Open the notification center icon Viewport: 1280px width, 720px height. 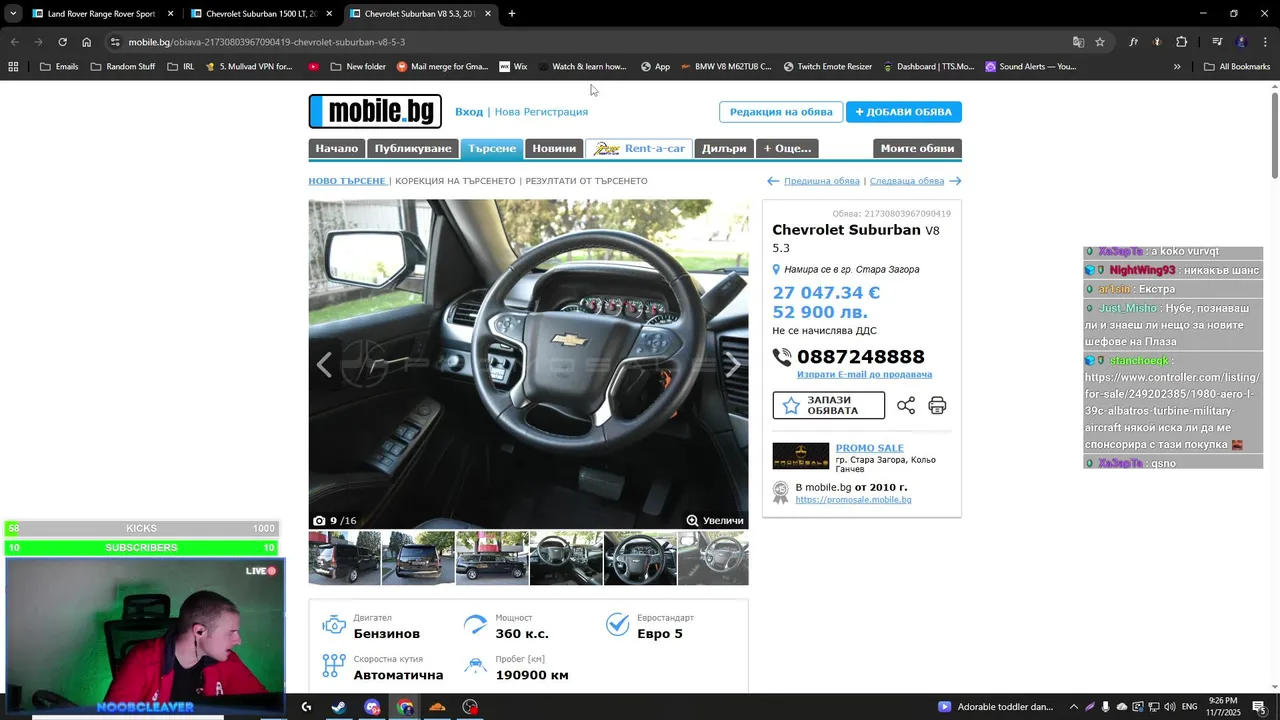[x=1259, y=707]
